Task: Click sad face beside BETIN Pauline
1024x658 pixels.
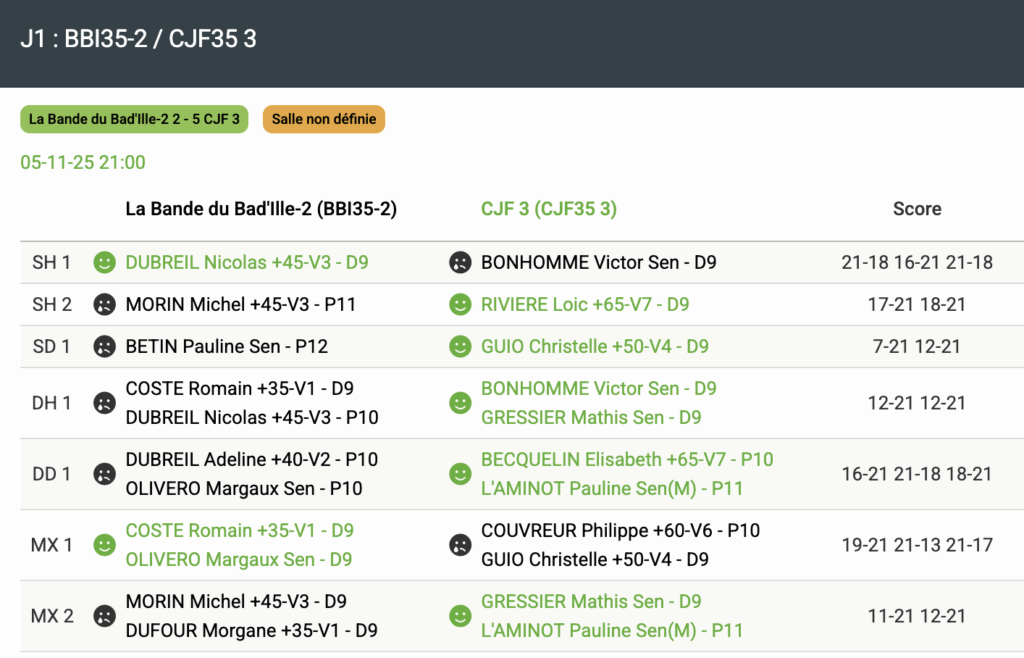Action: (104, 347)
